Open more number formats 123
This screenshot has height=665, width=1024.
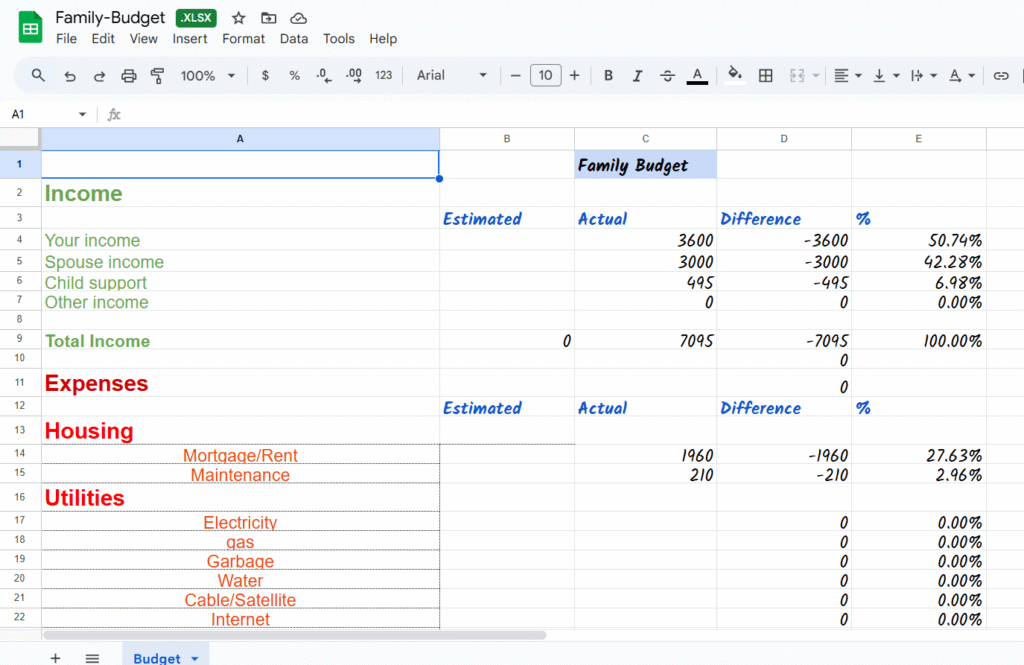coord(383,76)
